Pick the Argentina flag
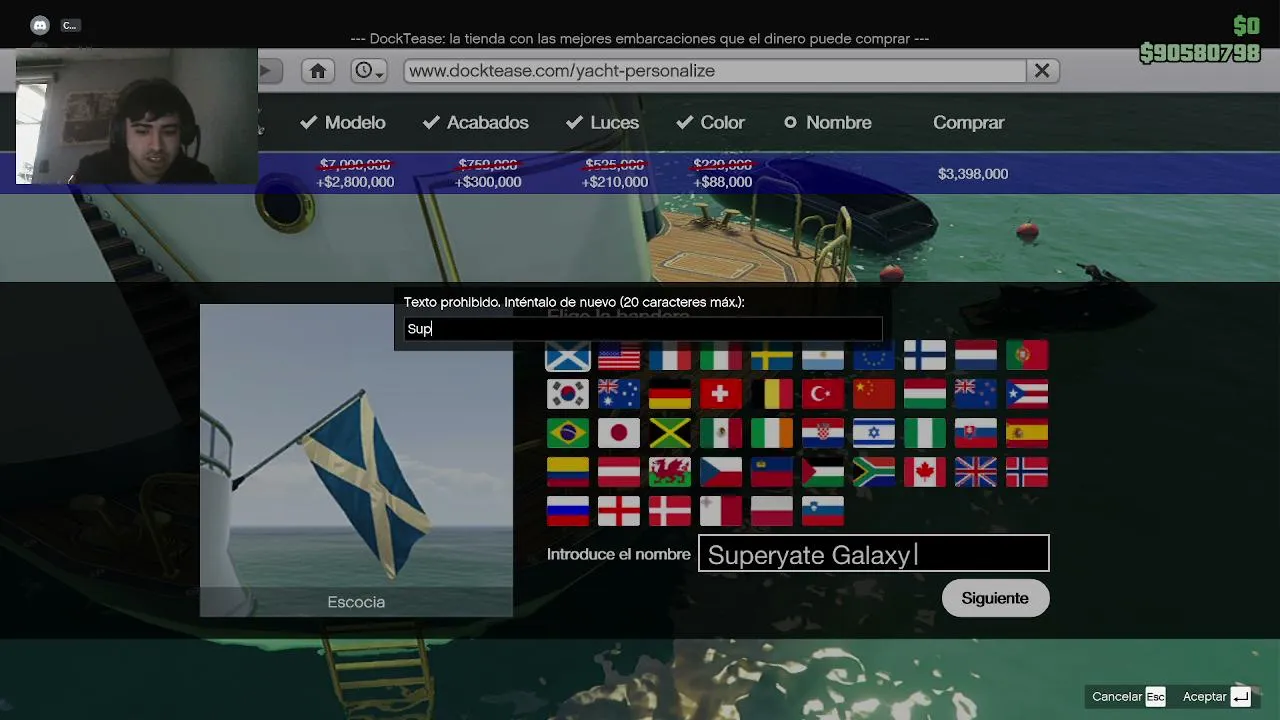Image resolution: width=1280 pixels, height=720 pixels. [823, 355]
